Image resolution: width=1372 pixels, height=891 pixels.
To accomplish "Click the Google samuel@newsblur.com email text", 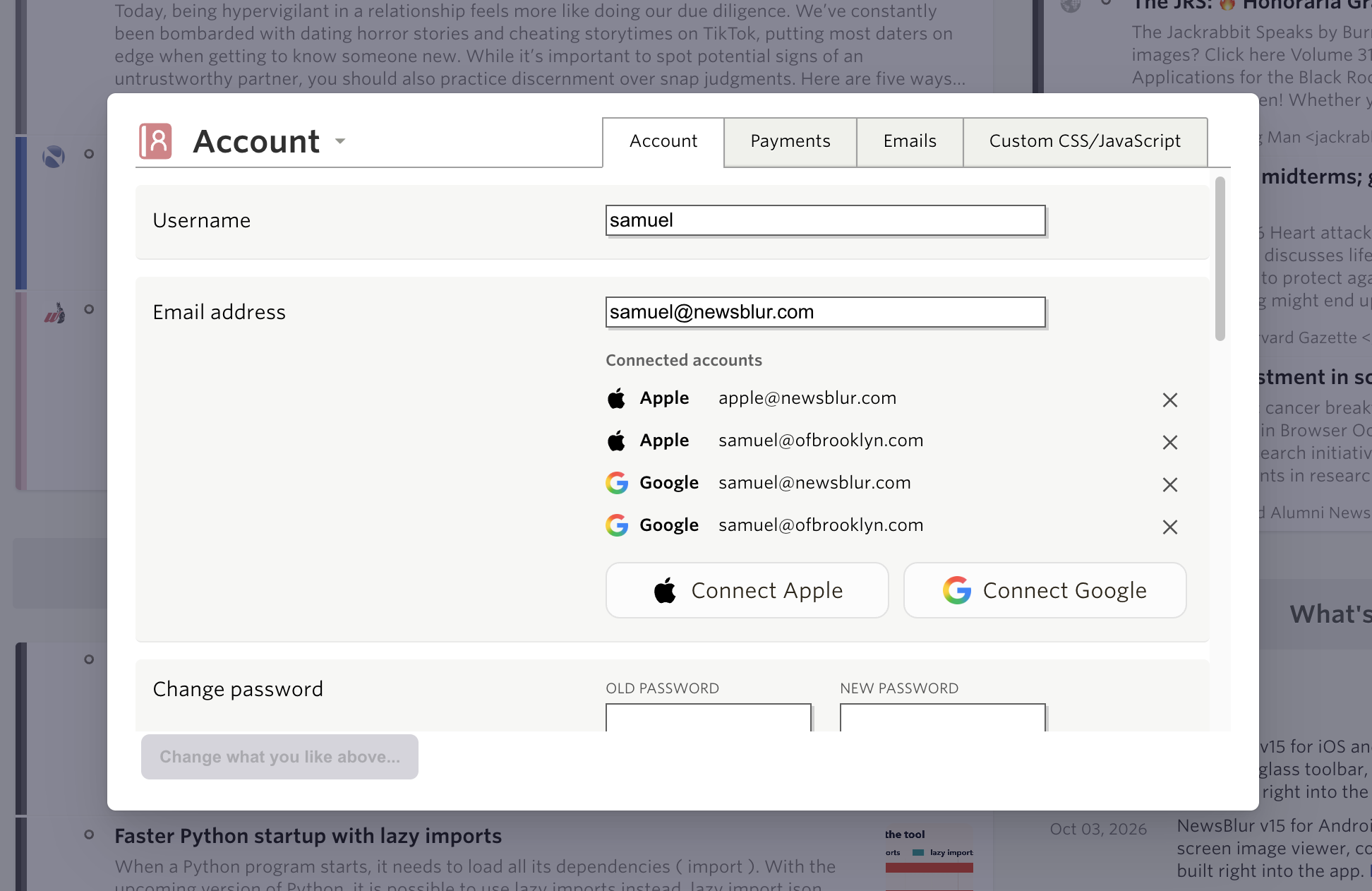I will 814,483.
